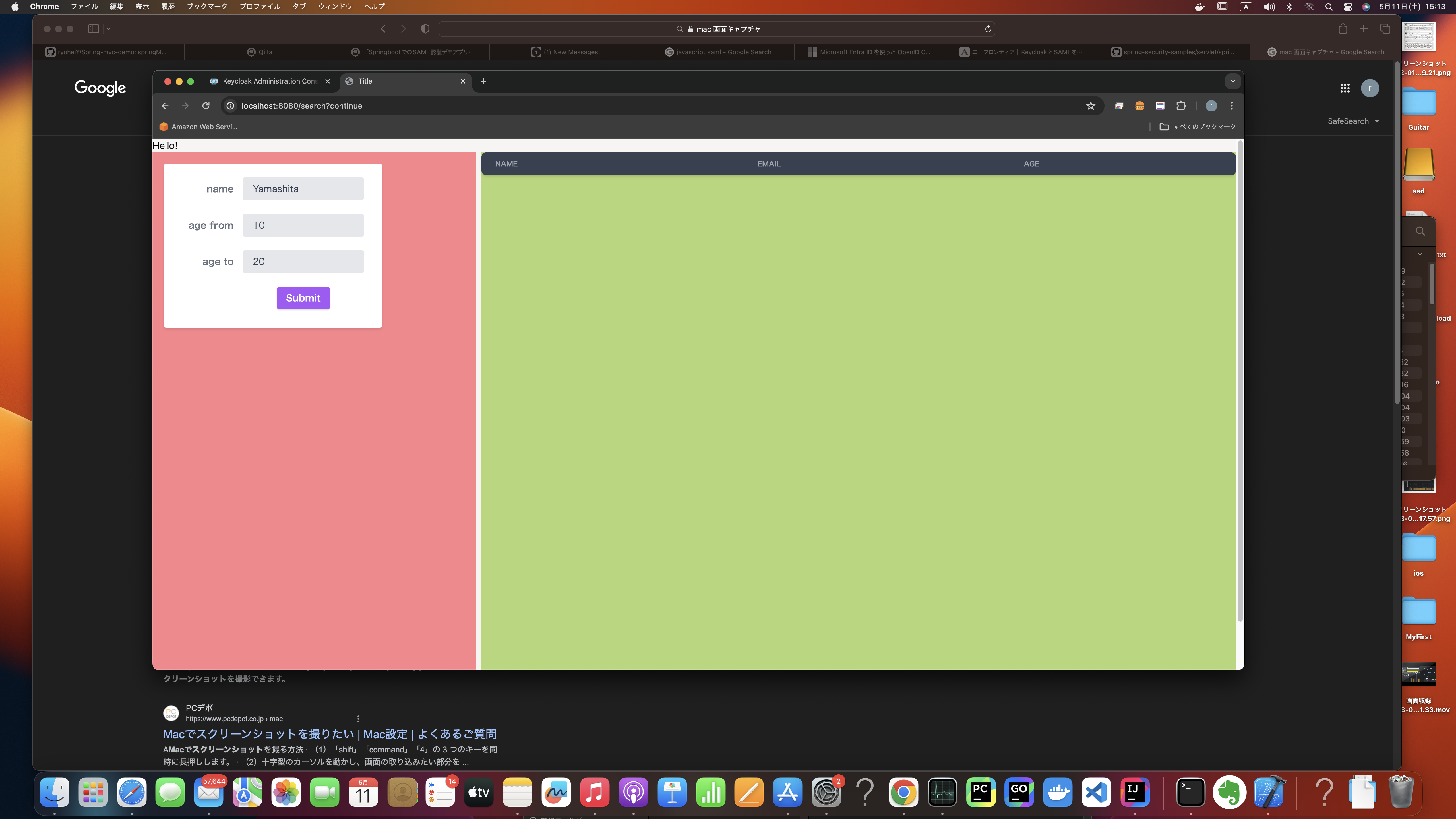Click Safari reload button in address field

(988, 29)
